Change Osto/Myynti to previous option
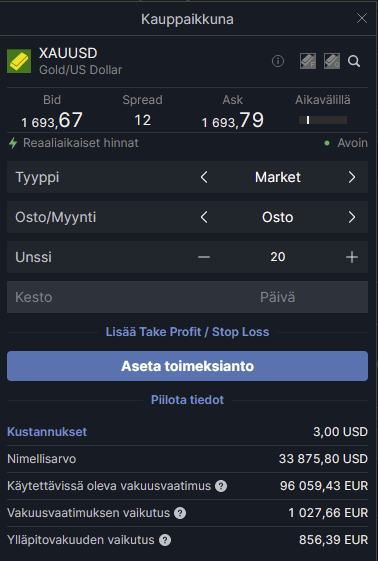Image resolution: width=378 pixels, height=561 pixels. [x=204, y=217]
